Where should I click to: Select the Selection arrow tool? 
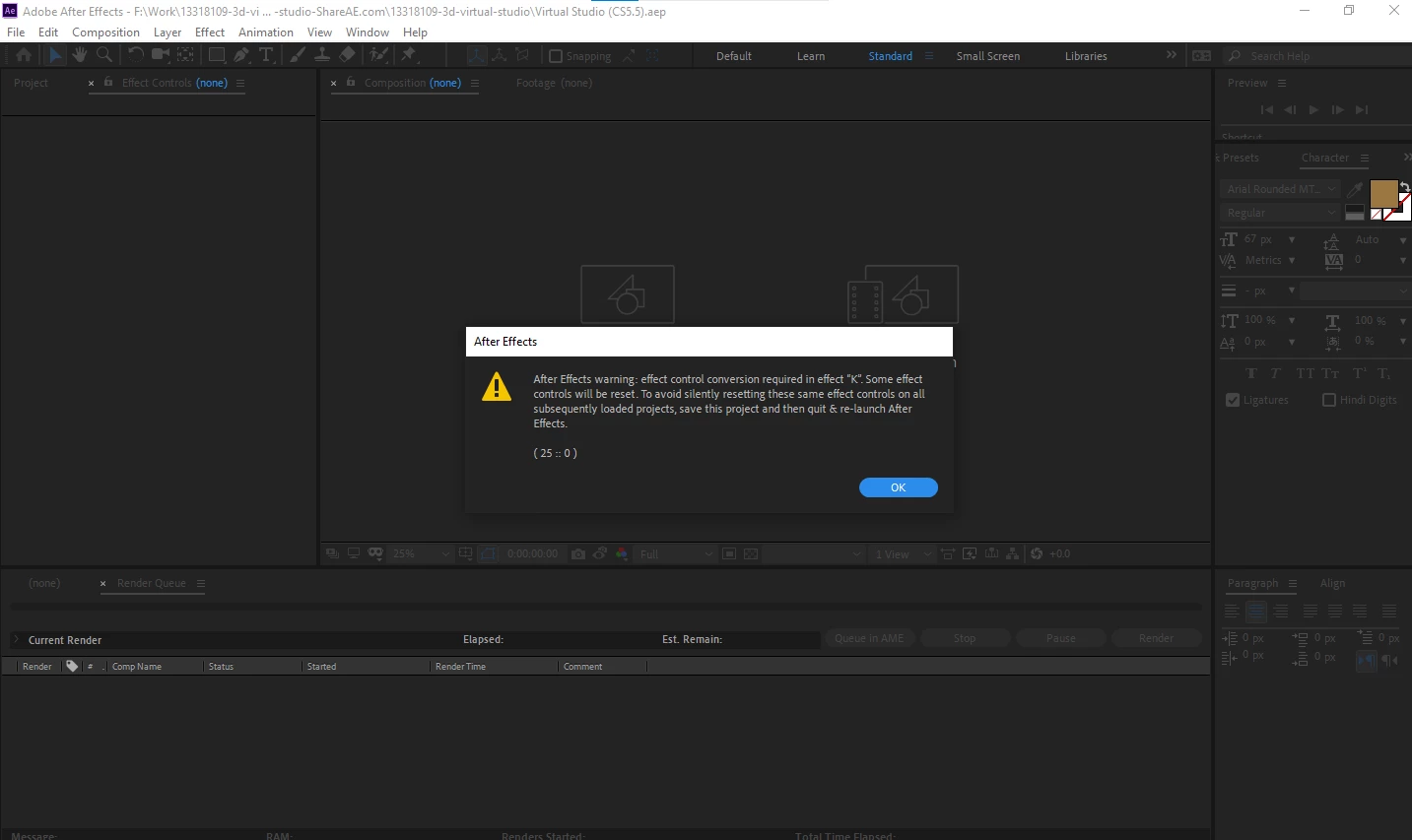pyautogui.click(x=55, y=55)
